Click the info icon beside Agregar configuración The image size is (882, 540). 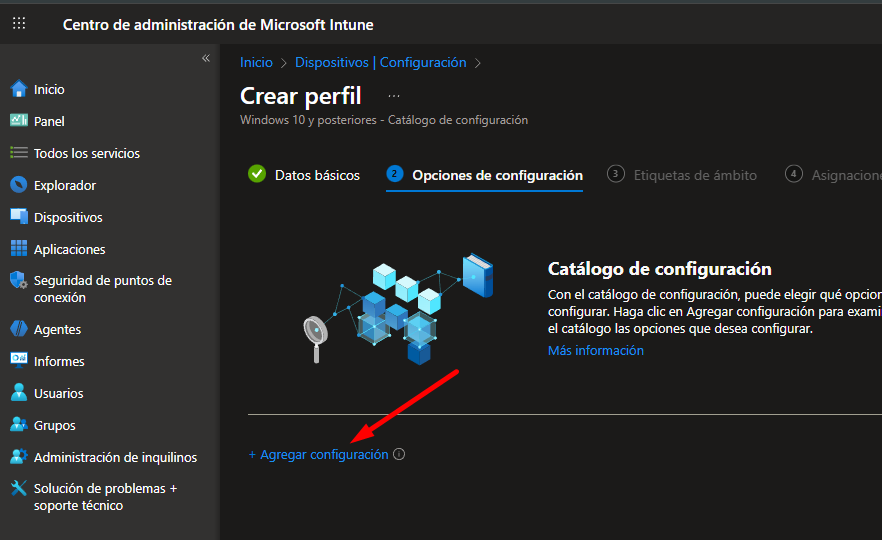click(x=399, y=455)
